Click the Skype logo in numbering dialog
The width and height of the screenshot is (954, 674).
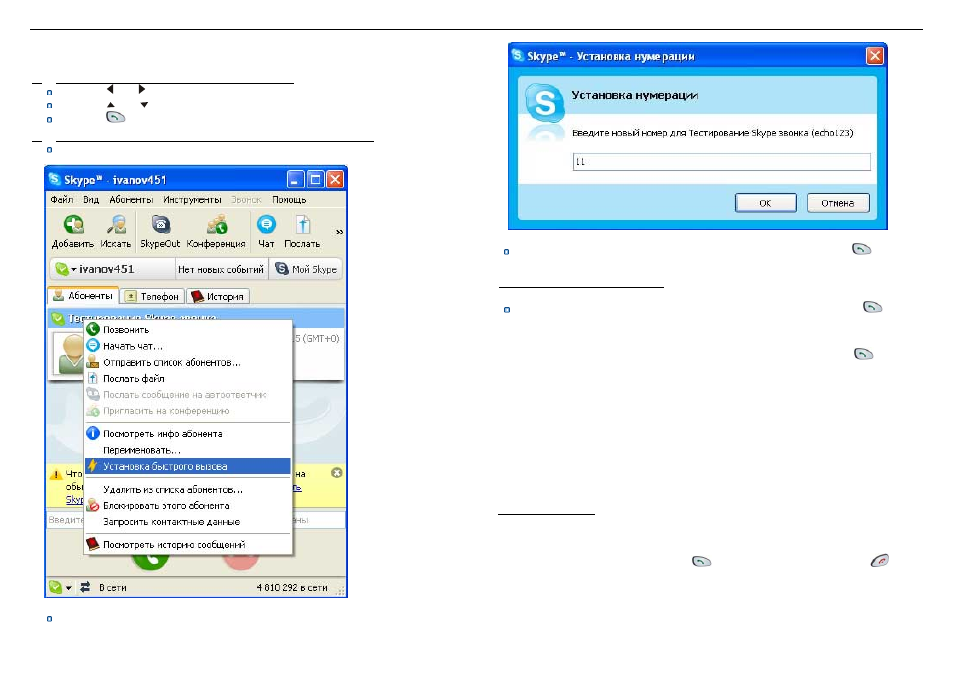pos(545,102)
